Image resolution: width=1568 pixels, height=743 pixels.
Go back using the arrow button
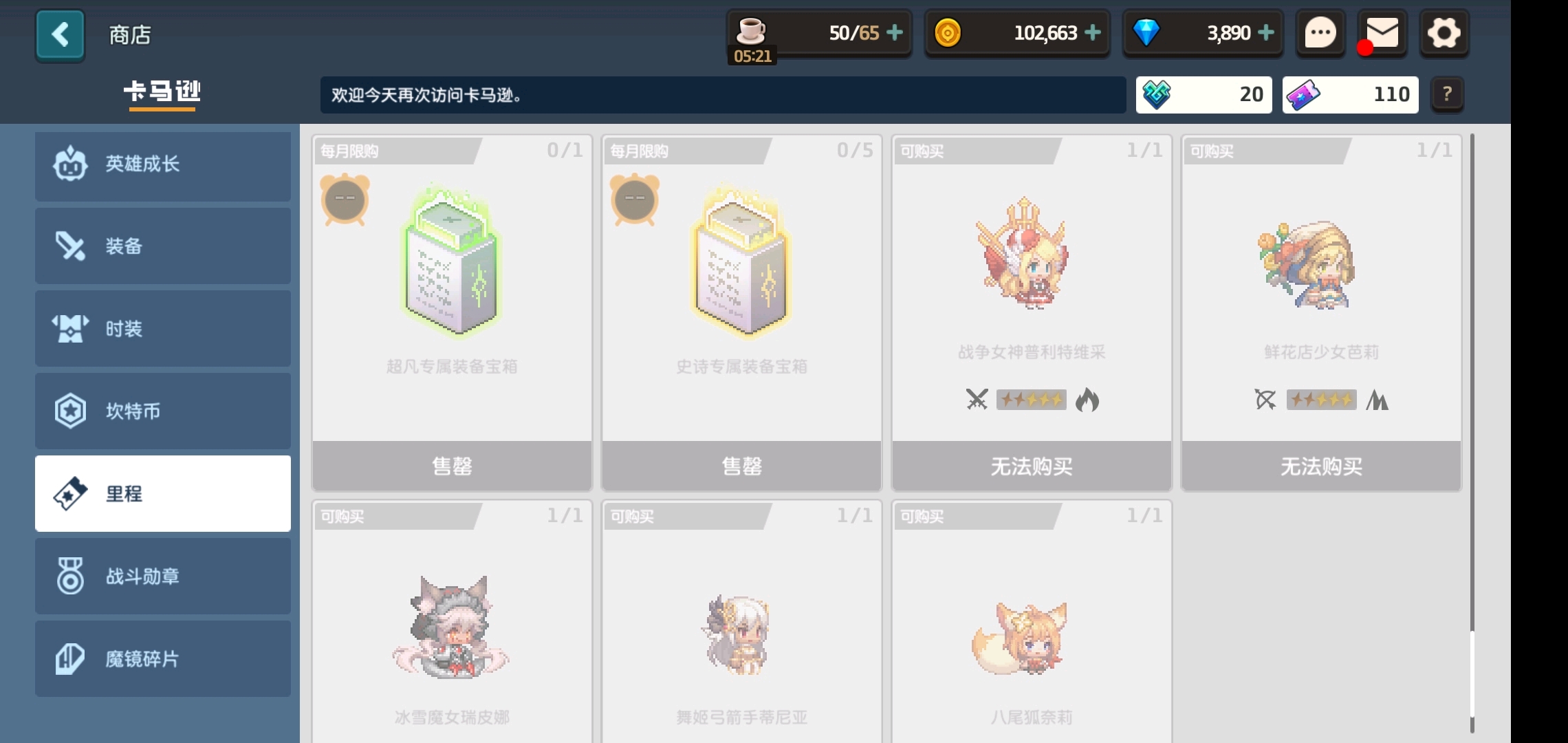coord(60,35)
